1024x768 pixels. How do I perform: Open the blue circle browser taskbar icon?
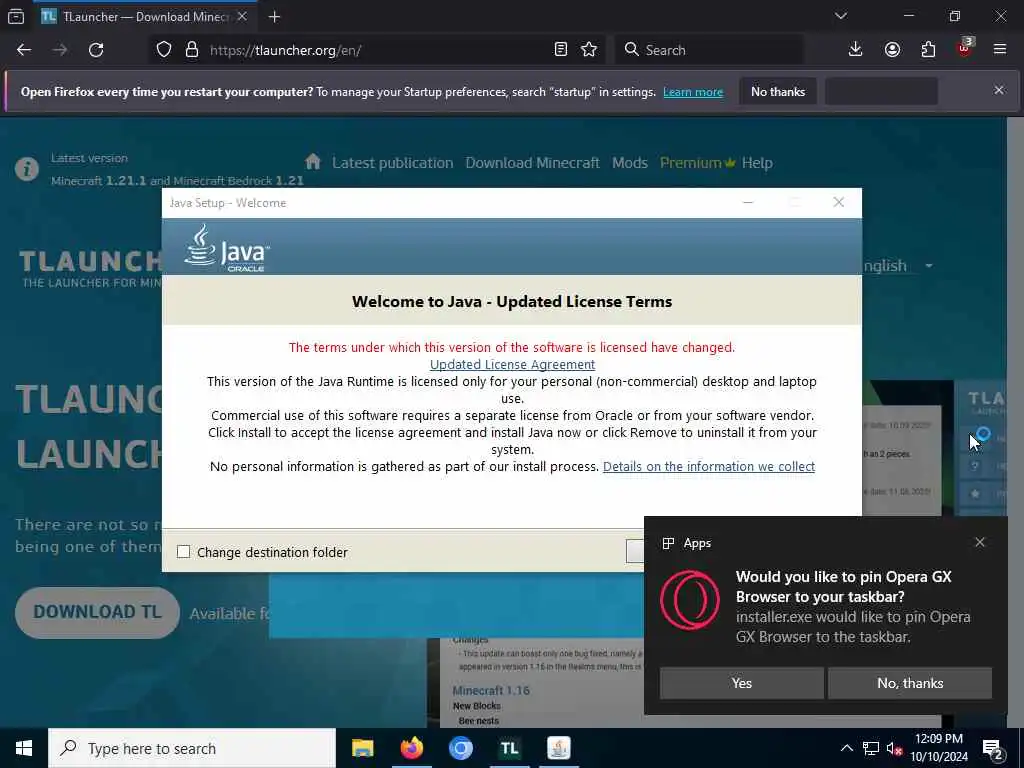(460, 748)
